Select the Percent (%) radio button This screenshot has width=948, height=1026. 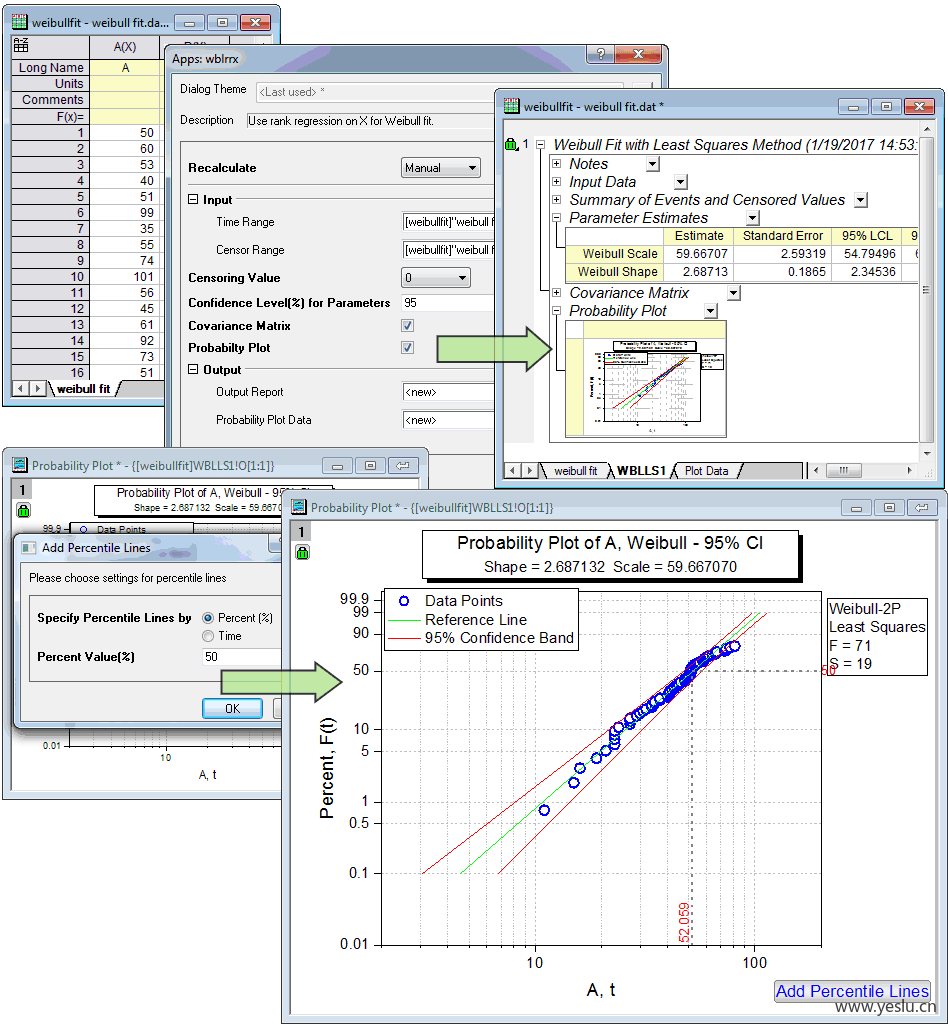(x=208, y=618)
